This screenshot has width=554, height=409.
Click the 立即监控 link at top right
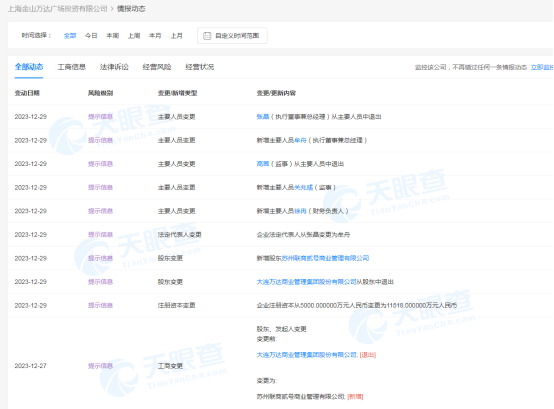542,67
